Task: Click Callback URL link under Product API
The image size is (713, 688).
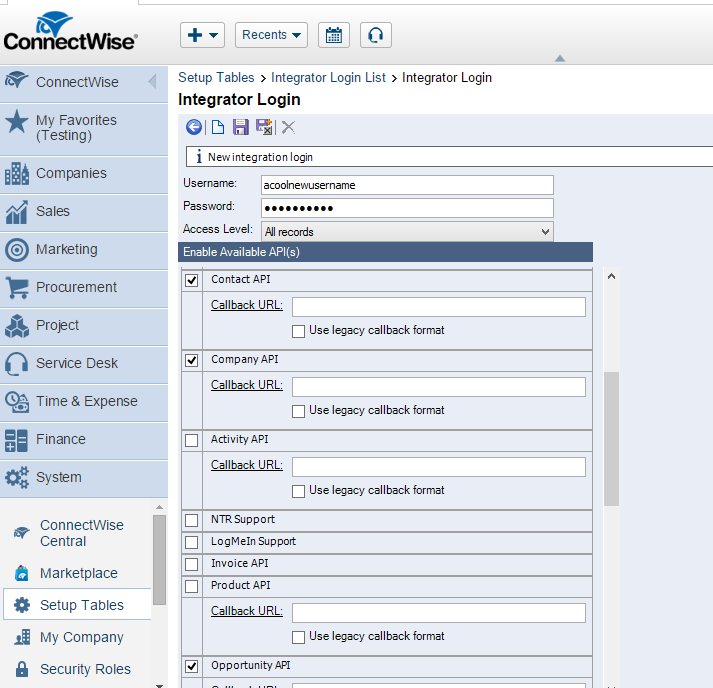Action: click(x=247, y=611)
